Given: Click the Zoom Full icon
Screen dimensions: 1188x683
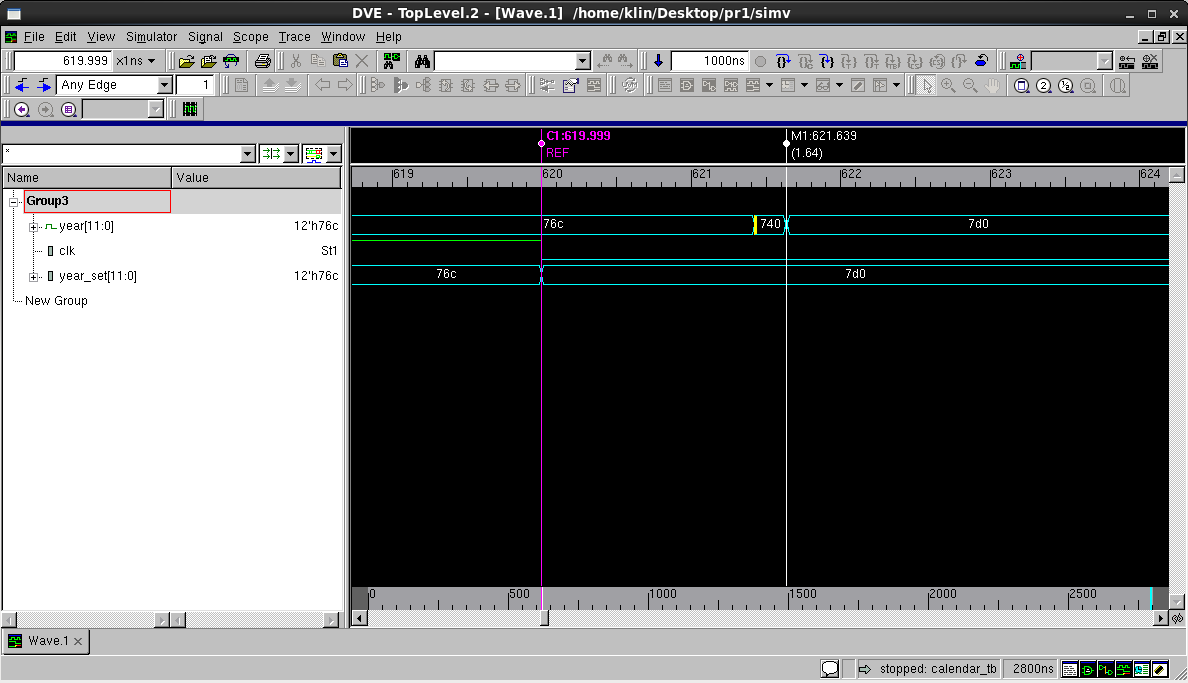Looking at the screenshot, I should click(x=1021, y=86).
